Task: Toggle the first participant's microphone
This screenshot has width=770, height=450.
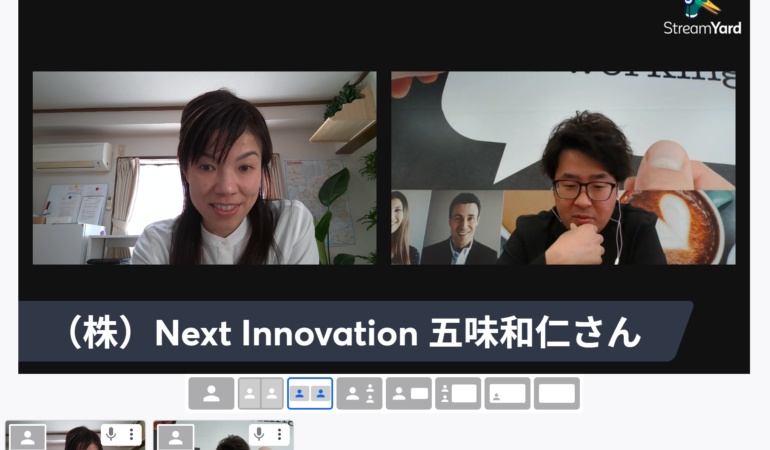Action: tap(111, 434)
